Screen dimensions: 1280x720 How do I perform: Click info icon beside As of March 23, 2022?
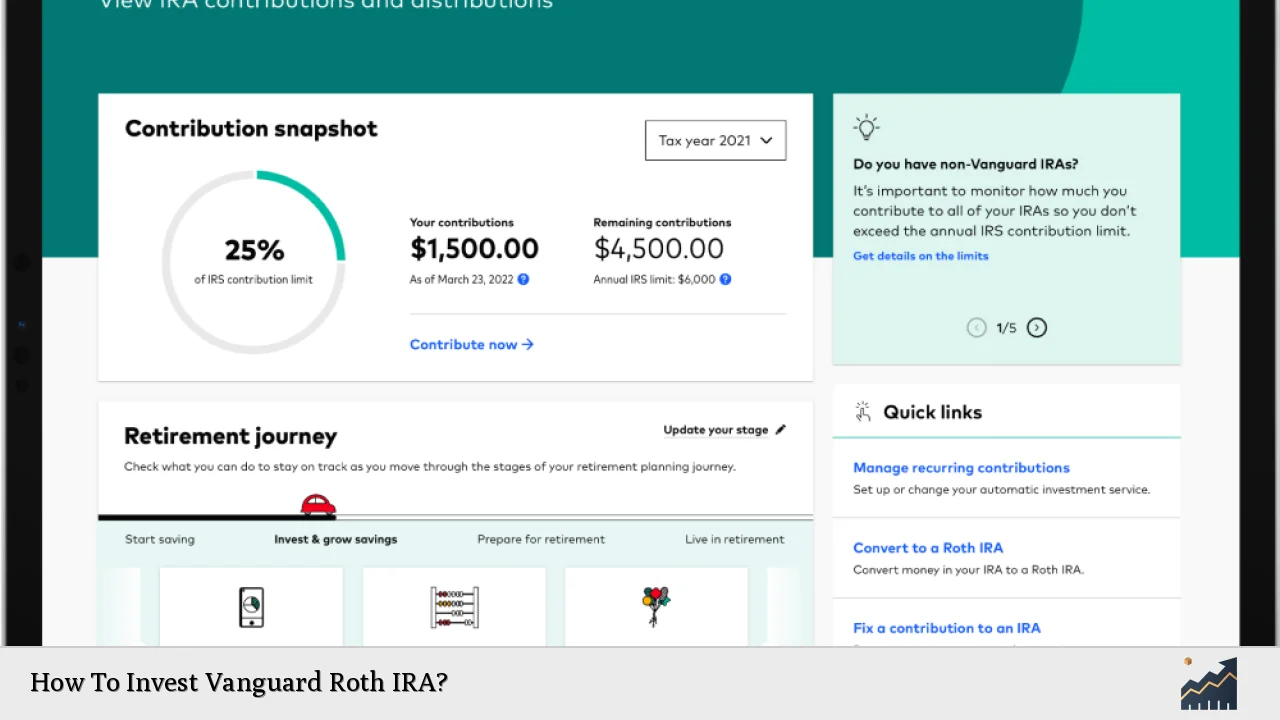(x=523, y=280)
